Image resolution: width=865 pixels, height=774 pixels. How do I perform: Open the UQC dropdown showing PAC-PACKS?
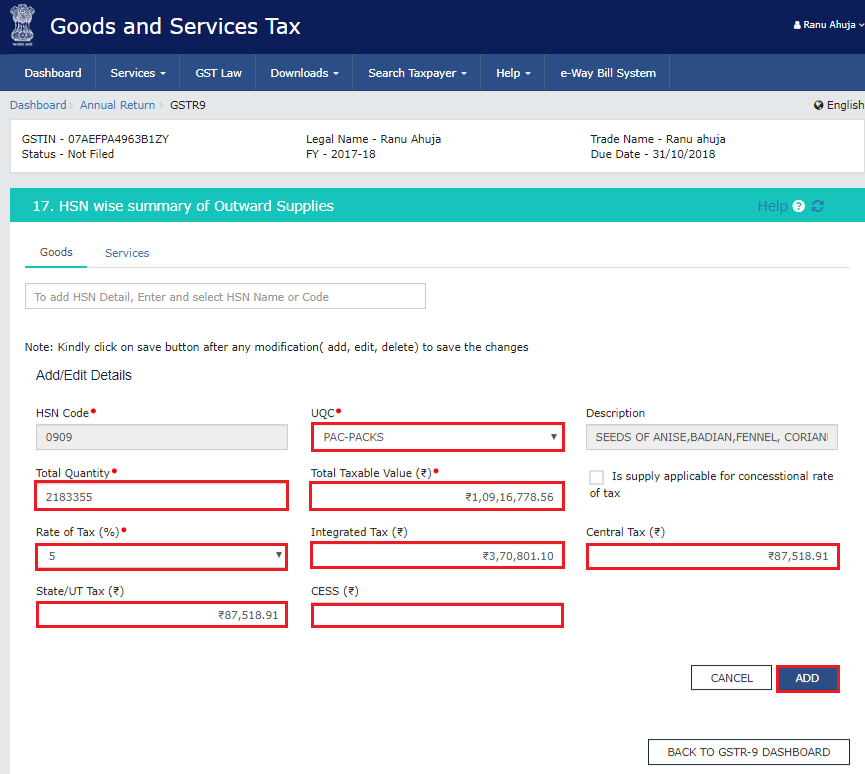click(437, 437)
